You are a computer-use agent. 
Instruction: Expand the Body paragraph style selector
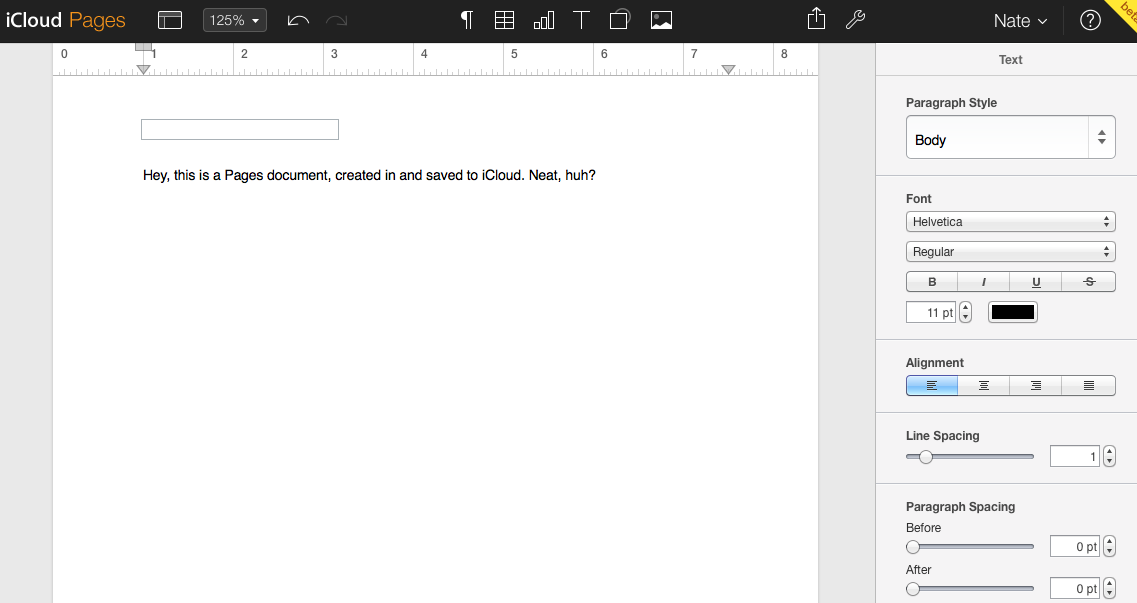[x=1010, y=138]
